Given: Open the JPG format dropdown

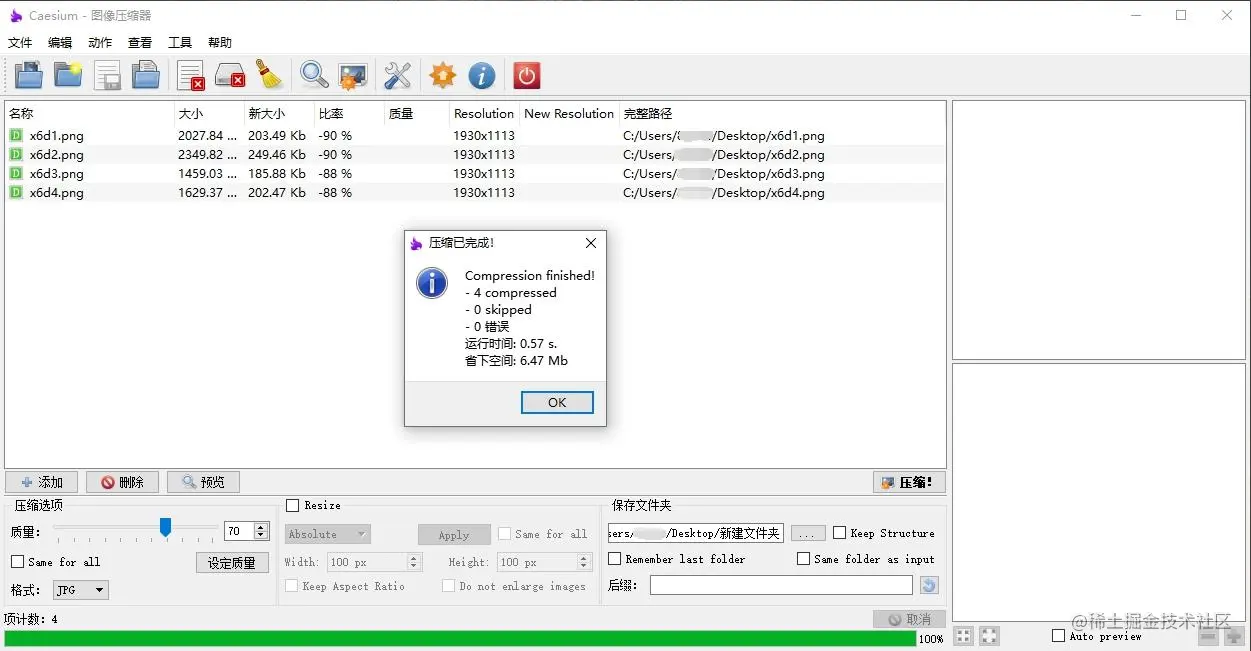Looking at the screenshot, I should point(80,590).
